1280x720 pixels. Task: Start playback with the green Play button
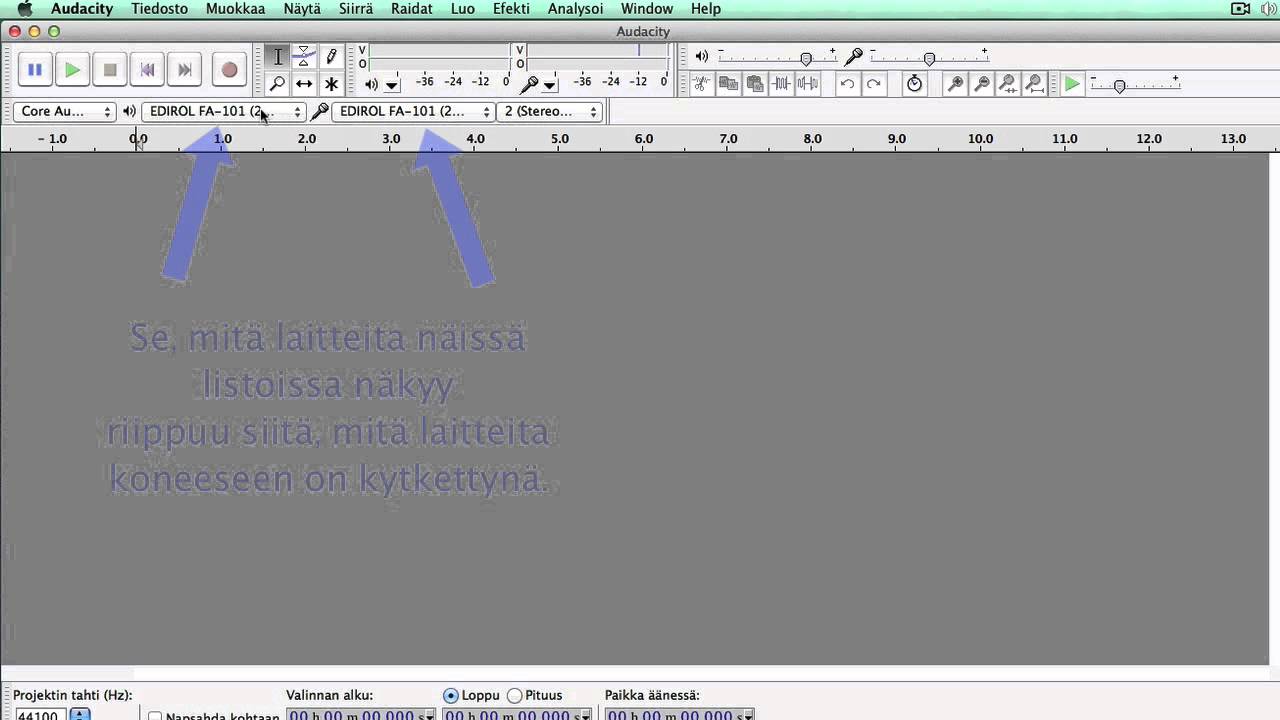[x=72, y=70]
